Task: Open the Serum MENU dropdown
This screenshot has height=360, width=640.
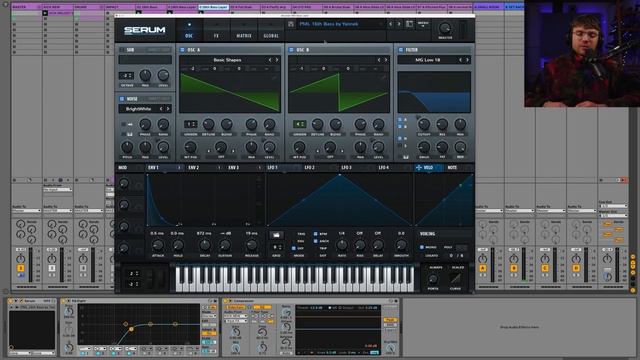Action: click(423, 24)
